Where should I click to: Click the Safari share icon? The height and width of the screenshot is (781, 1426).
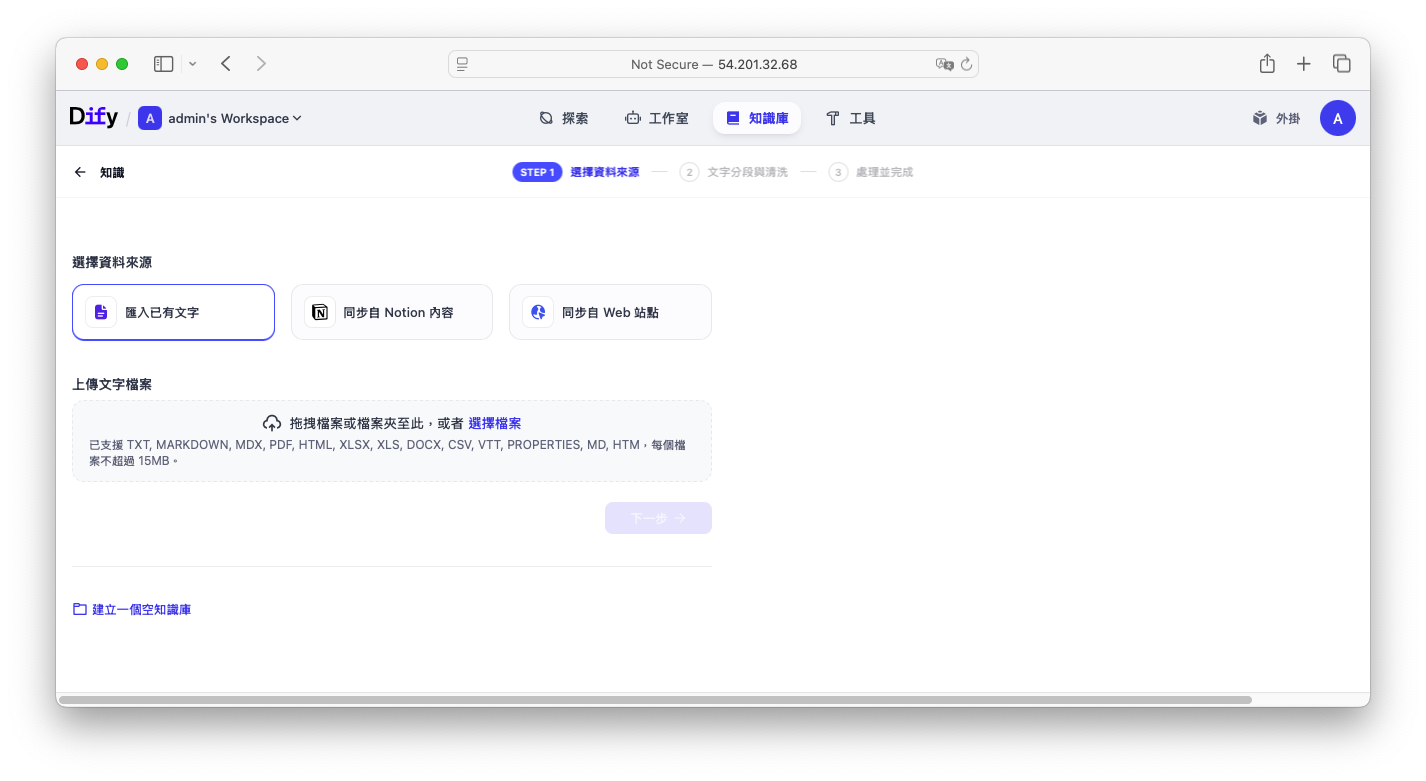(1267, 64)
